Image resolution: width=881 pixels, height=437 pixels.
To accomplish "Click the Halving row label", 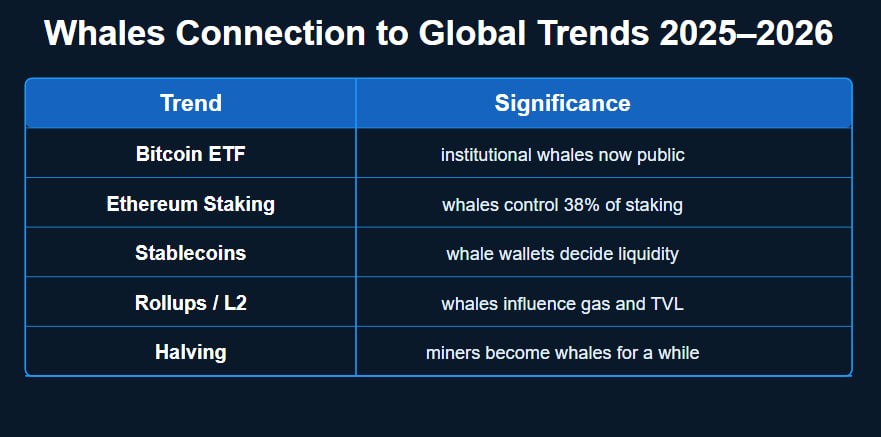I will click(190, 352).
